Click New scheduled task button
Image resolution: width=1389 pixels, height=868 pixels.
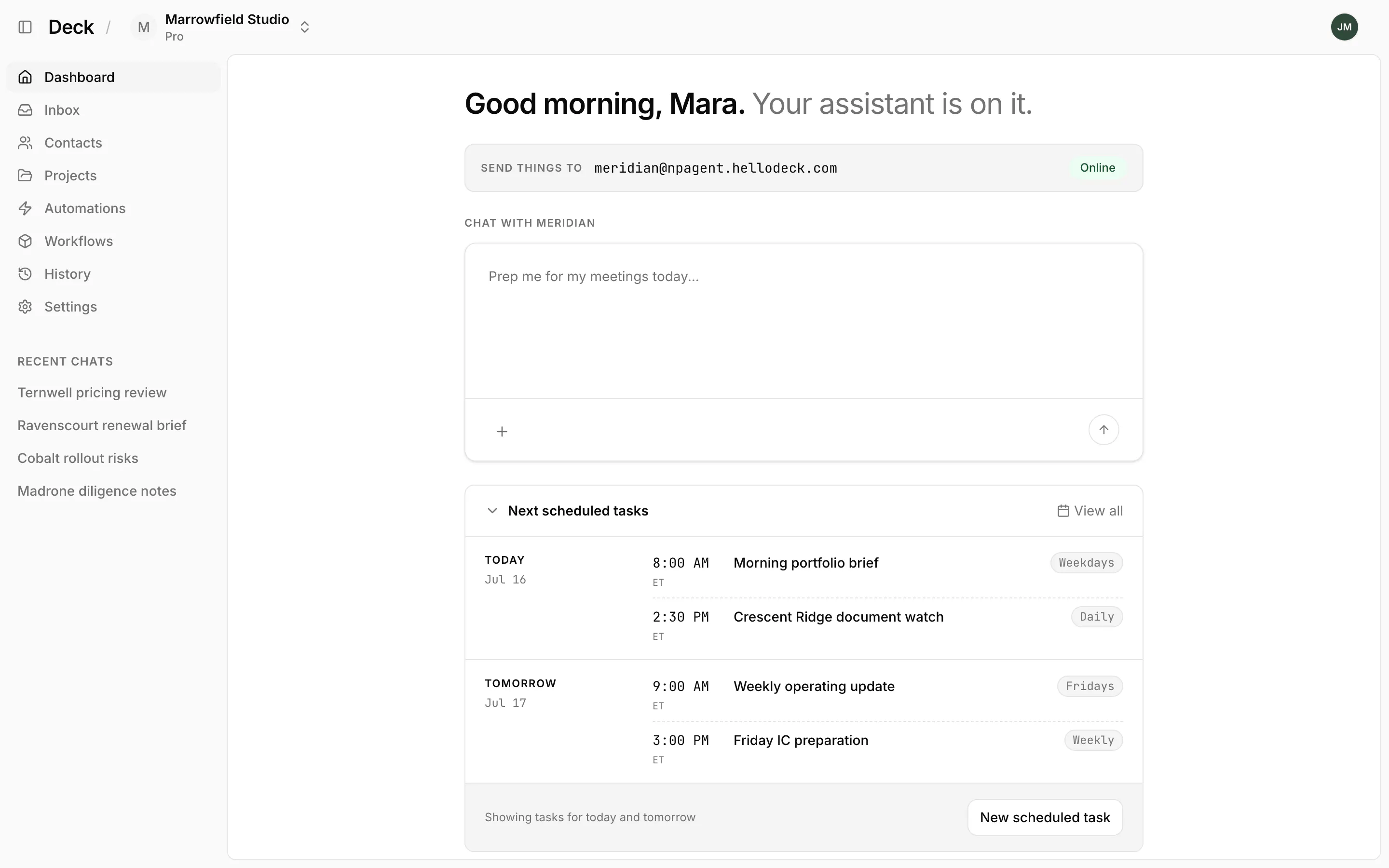pos(1045,817)
